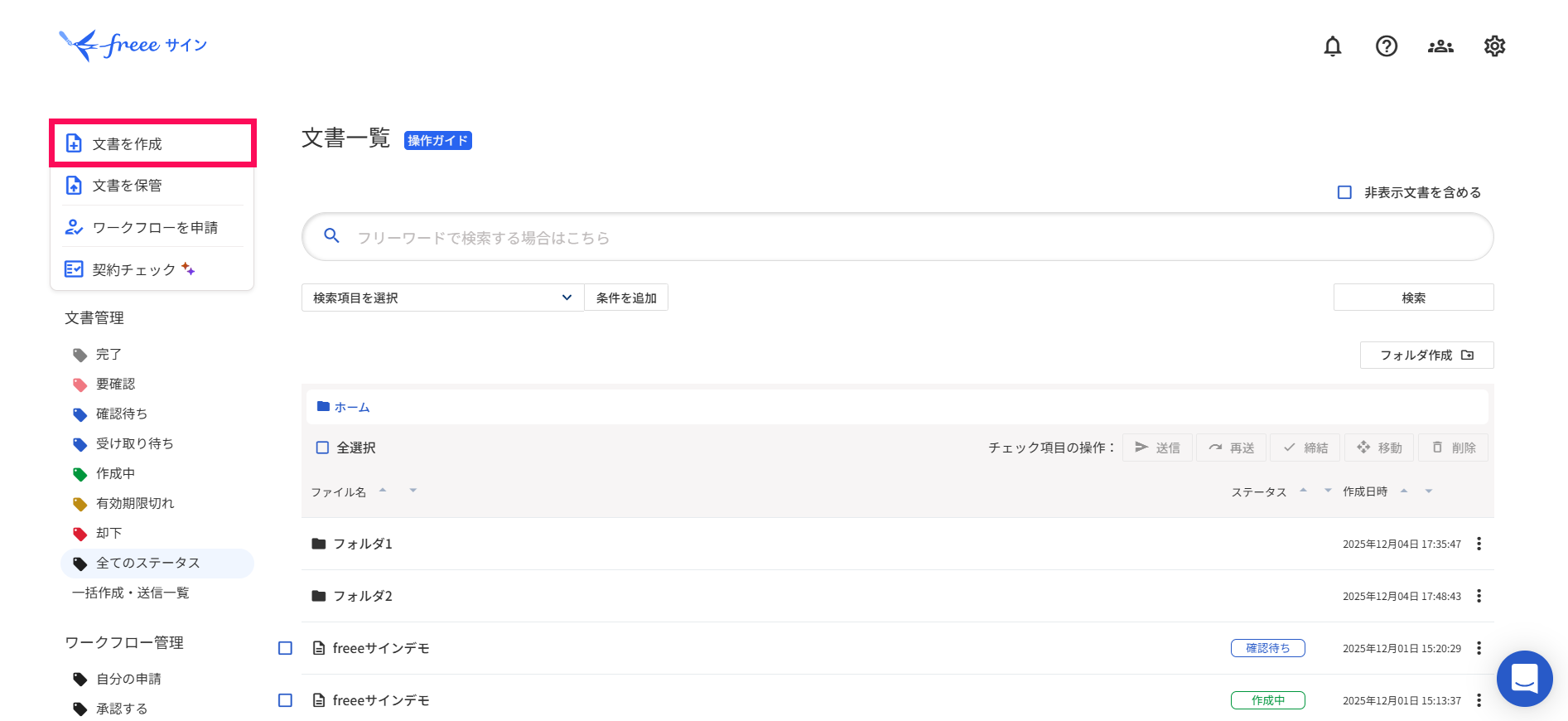Click the freee サイン logo

coord(133,45)
